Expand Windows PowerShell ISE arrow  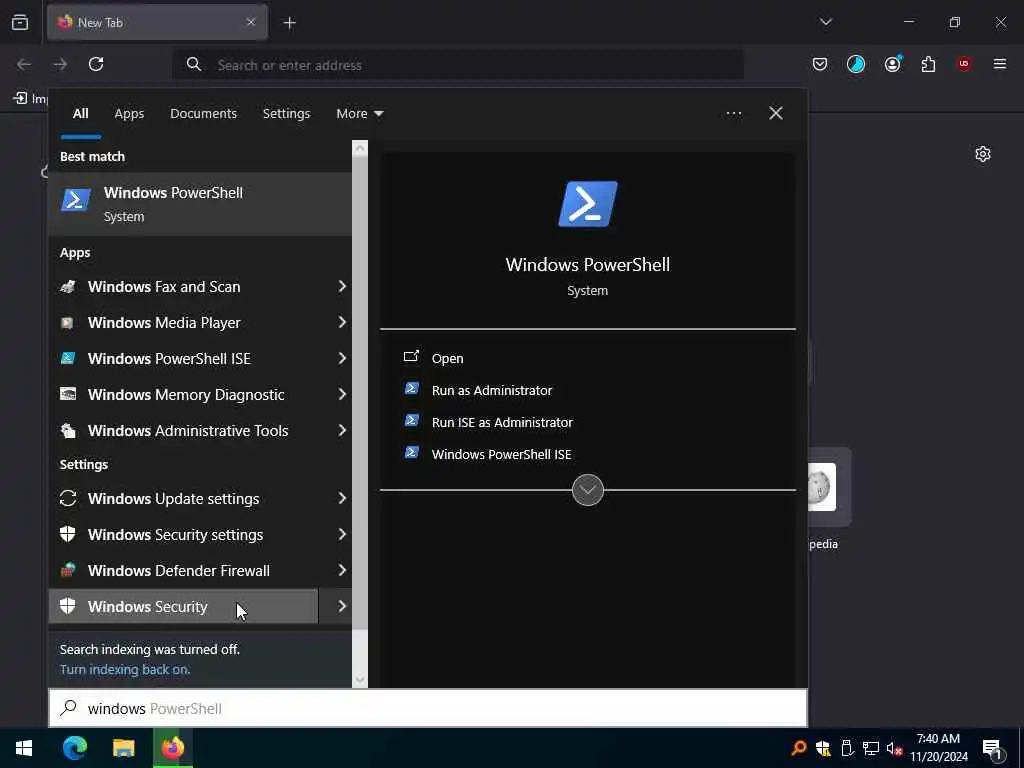[342, 359]
